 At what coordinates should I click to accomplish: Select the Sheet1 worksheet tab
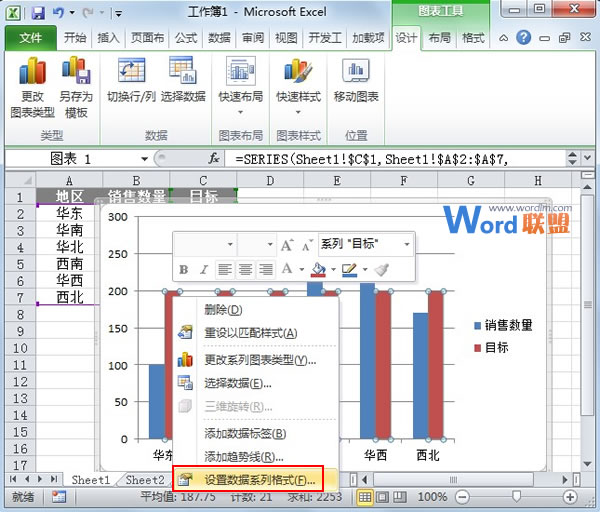tap(91, 479)
